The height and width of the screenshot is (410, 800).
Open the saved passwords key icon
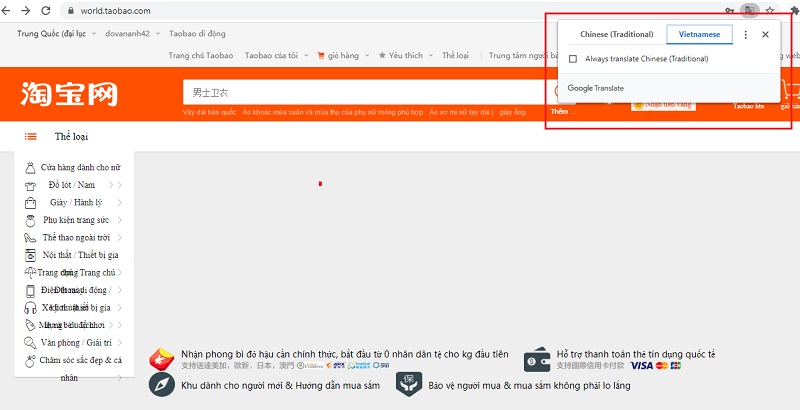point(730,10)
